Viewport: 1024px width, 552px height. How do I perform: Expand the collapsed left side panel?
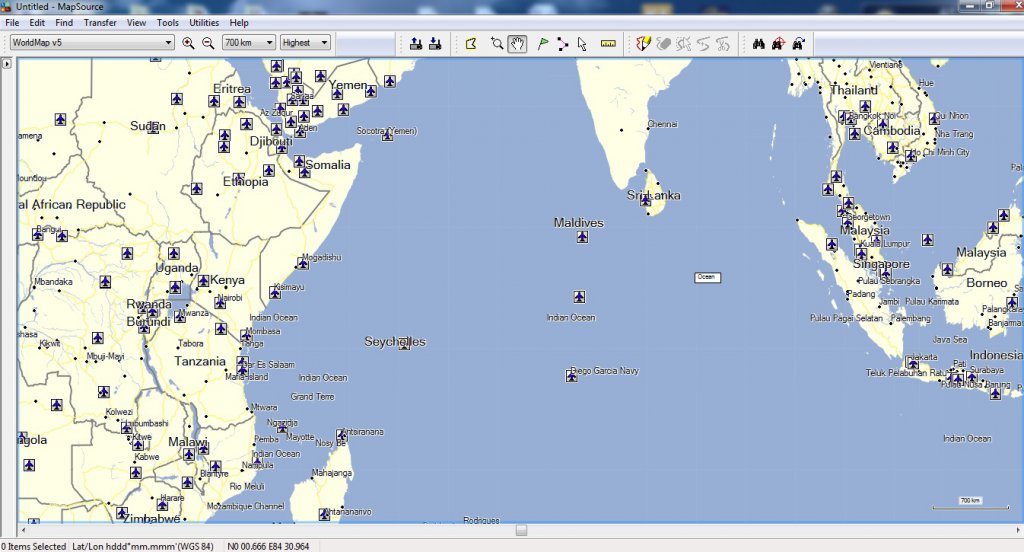point(7,64)
